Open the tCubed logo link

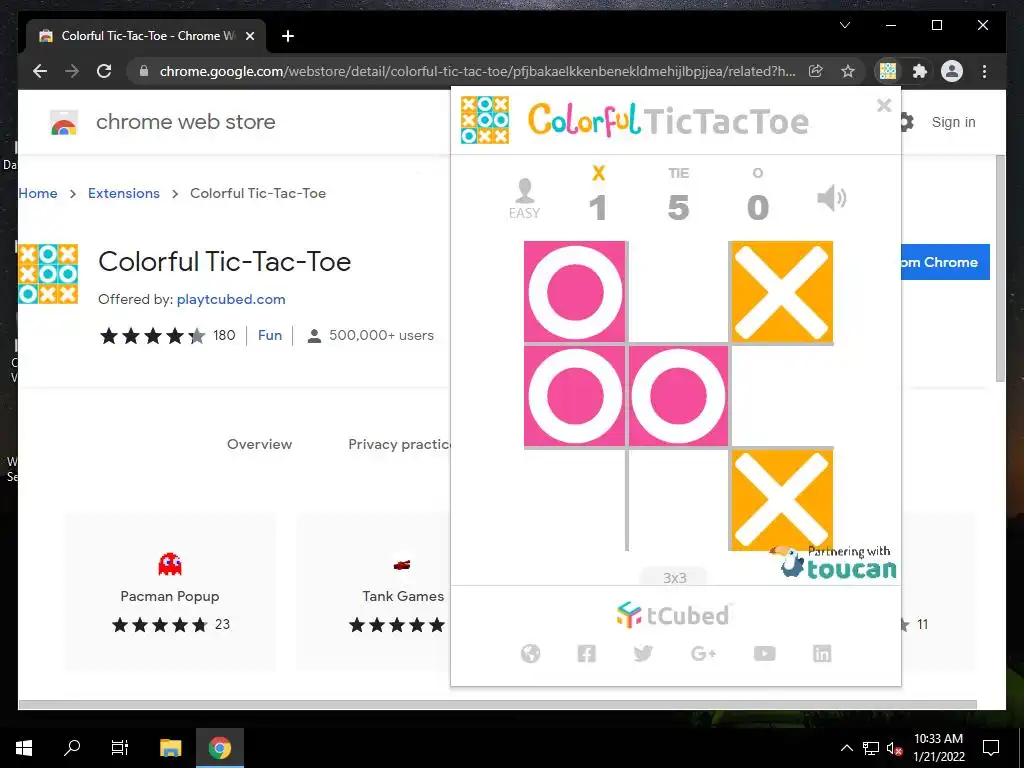click(x=673, y=615)
